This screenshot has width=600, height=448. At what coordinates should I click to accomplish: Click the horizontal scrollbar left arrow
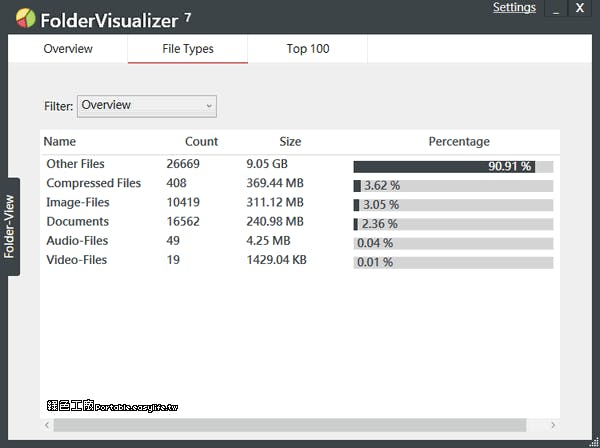pyautogui.click(x=47, y=425)
